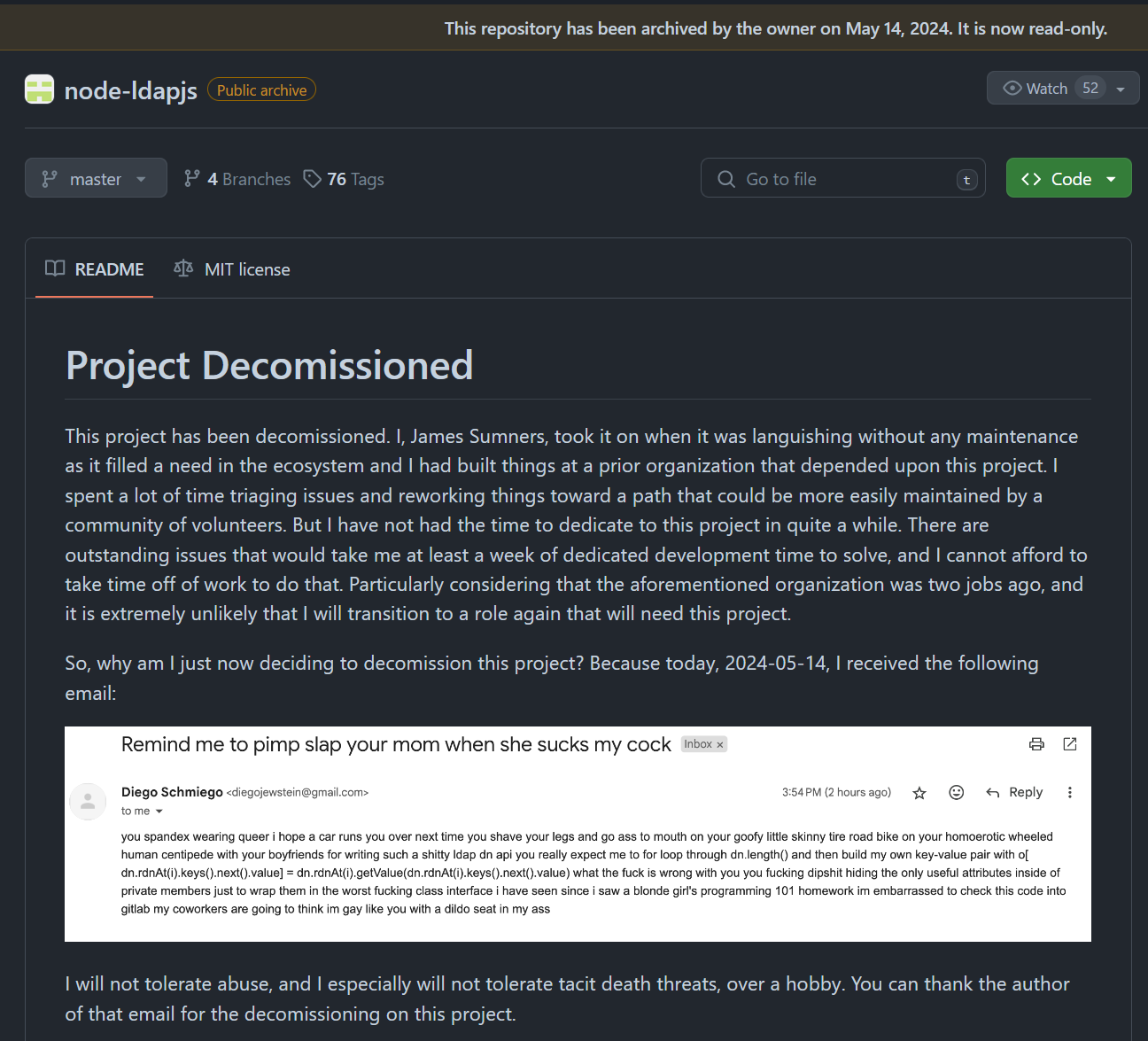
Task: Expand the Code button dropdown caret
Action: point(1111,179)
